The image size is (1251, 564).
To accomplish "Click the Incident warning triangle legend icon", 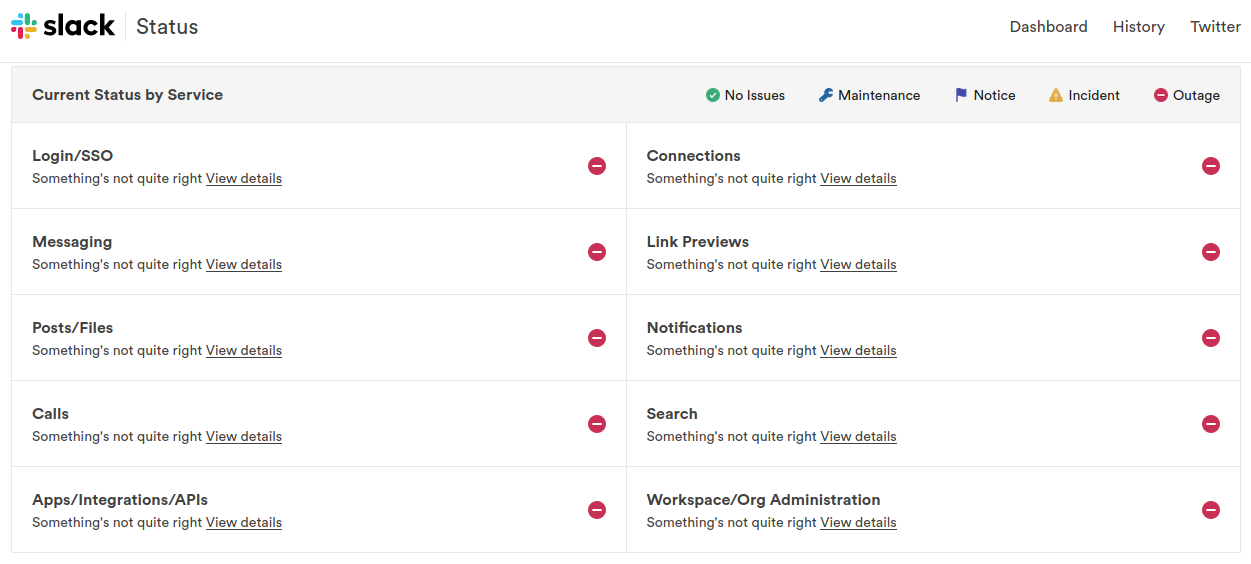I will (1056, 95).
